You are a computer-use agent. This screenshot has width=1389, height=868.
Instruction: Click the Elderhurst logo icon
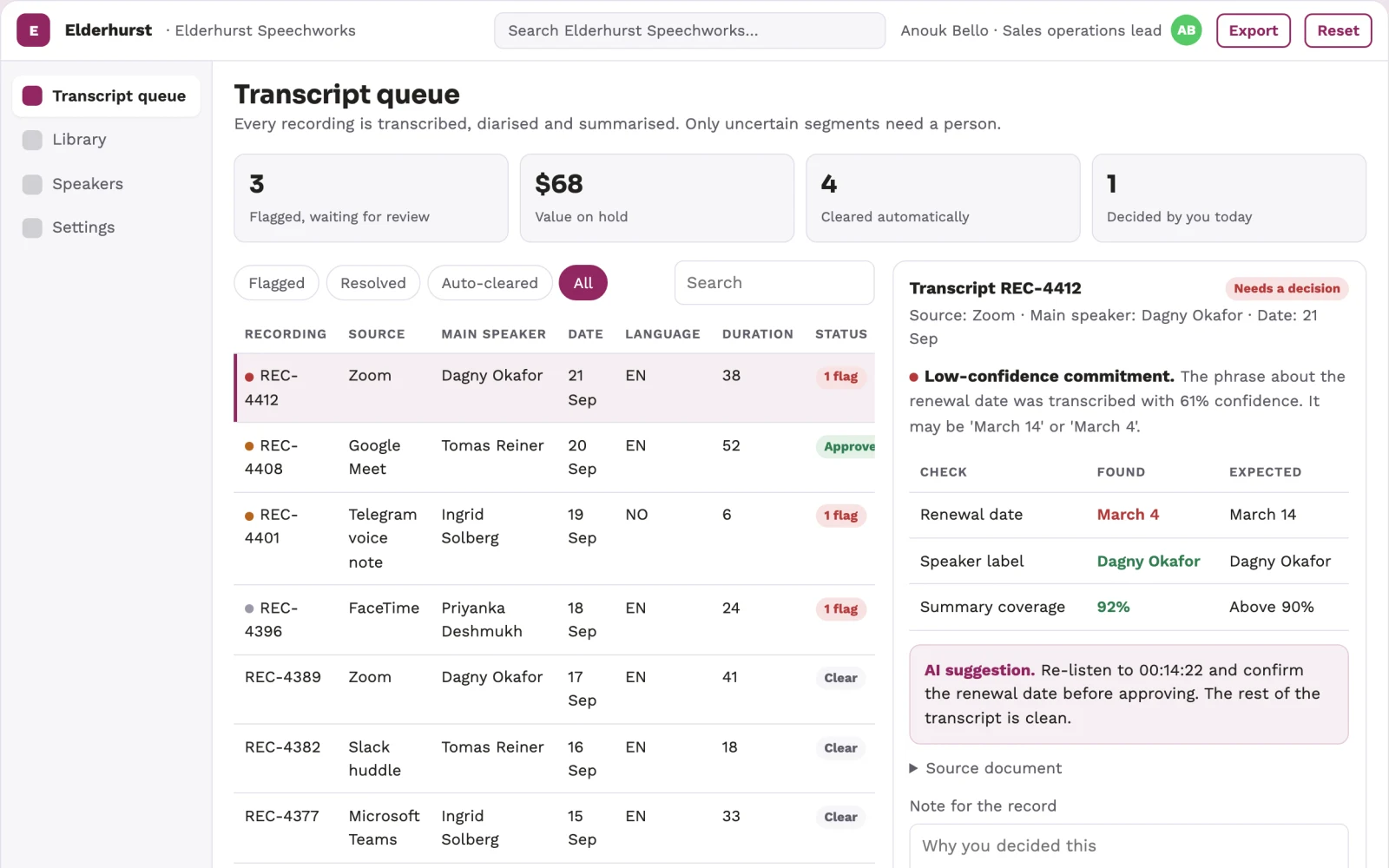33,30
